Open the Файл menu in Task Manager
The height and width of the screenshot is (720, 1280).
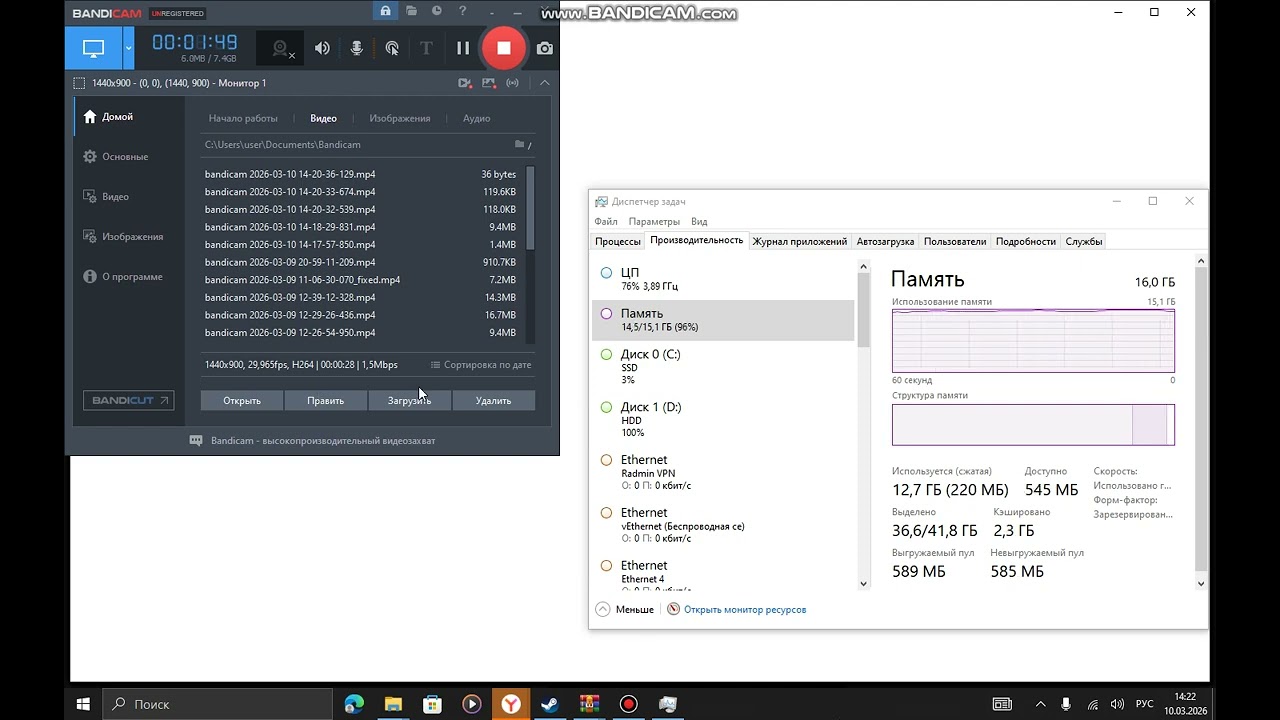[x=606, y=221]
